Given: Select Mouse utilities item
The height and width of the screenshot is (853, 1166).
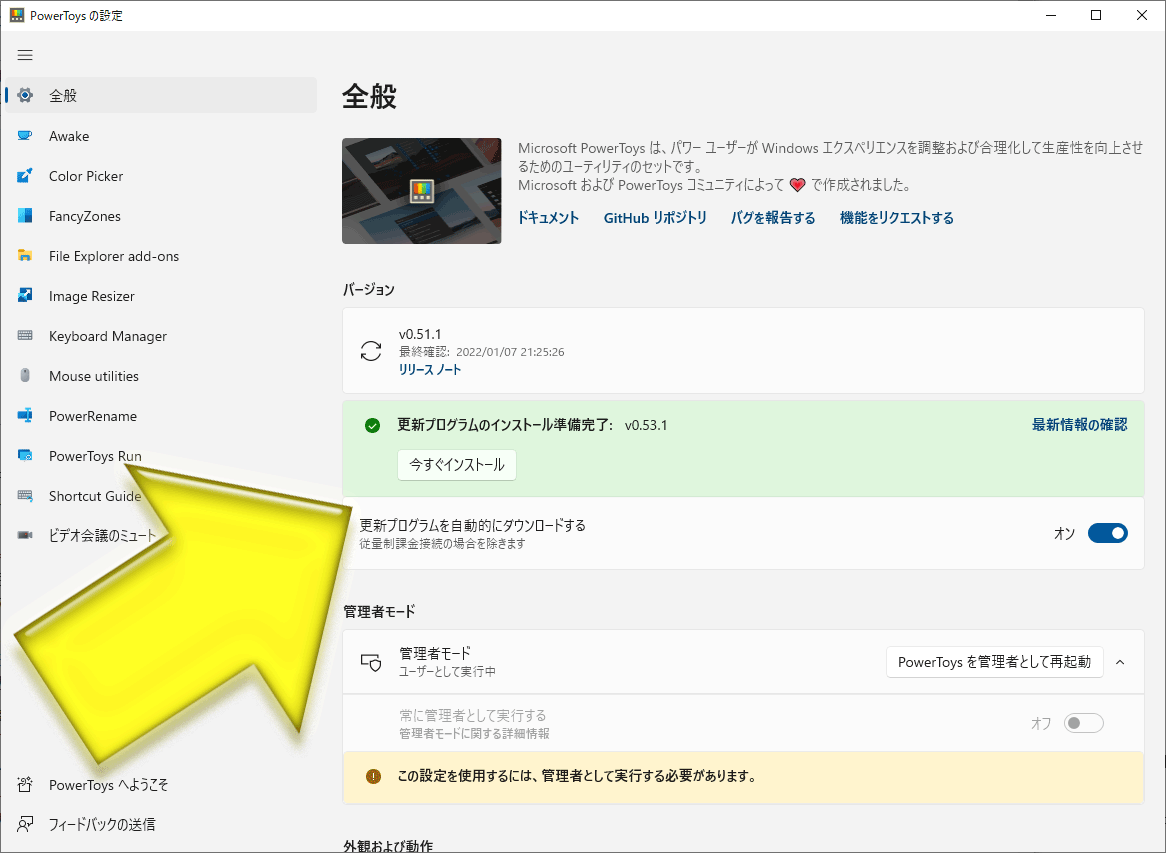Looking at the screenshot, I should pos(161,376).
